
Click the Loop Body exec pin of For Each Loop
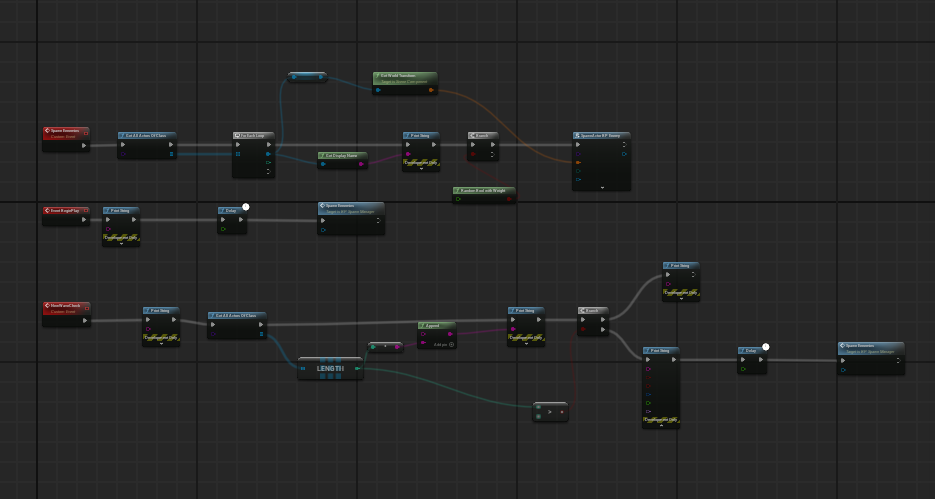[268, 144]
